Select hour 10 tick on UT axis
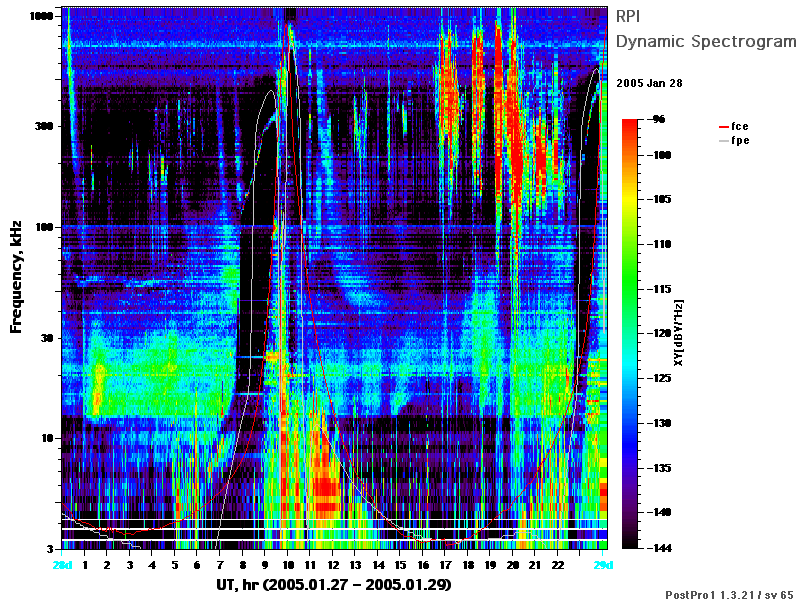This screenshot has height=600, width=800. point(288,565)
